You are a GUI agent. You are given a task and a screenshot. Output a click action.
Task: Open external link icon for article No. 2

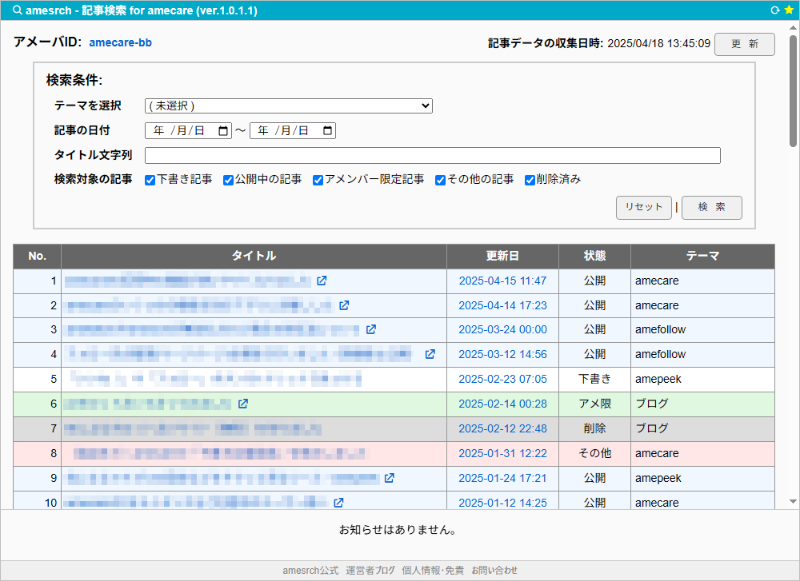pos(344,305)
